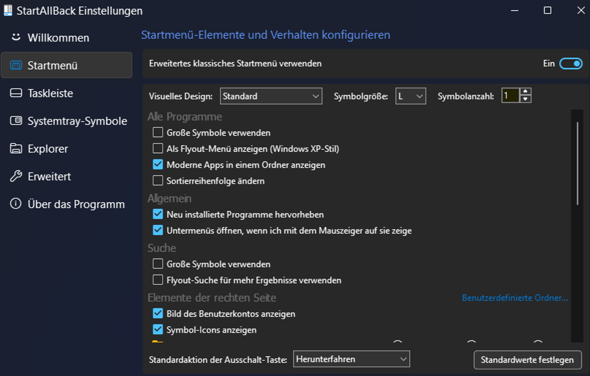Maximize the StartAllBack window
Viewport: 590px width, 376px height.
click(547, 11)
